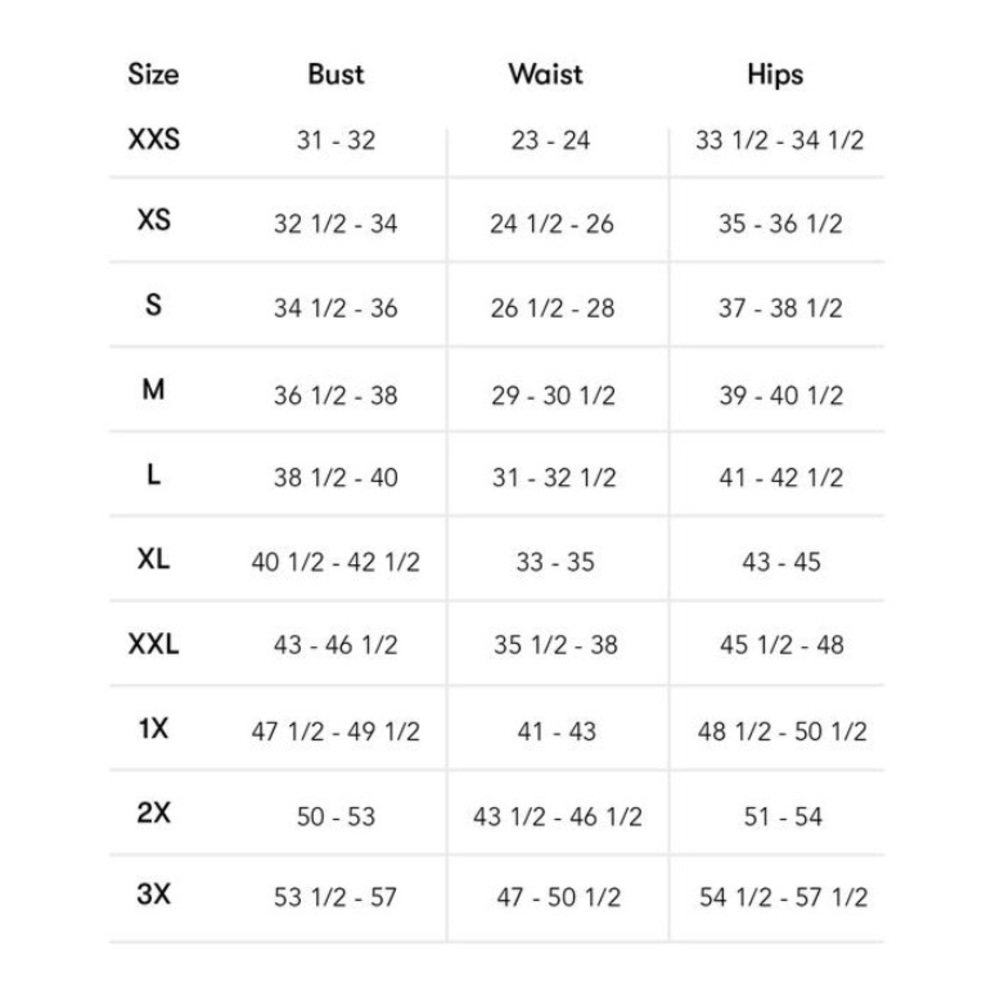
Task: Click the Bust column header
Action: click(x=336, y=75)
